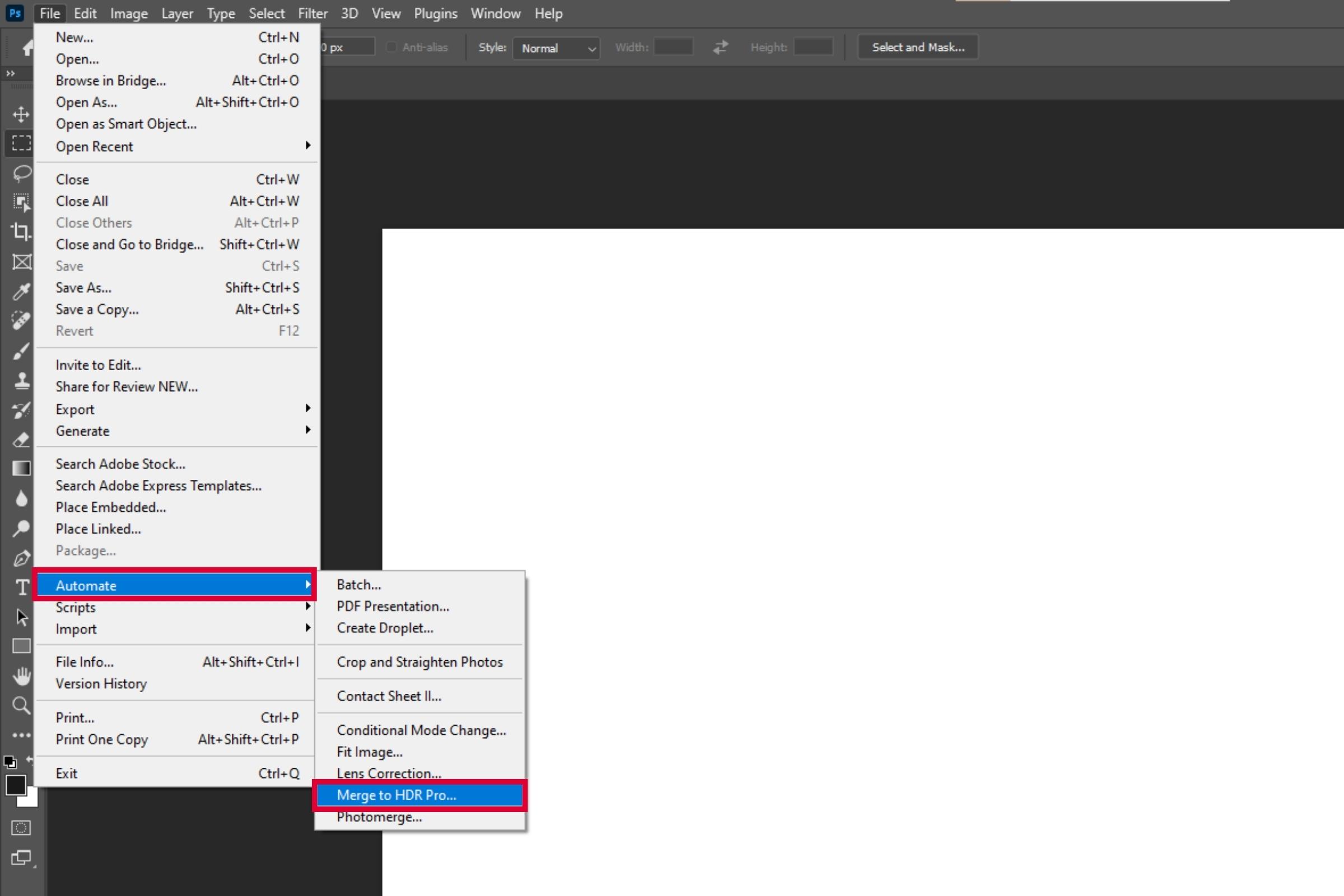1344x896 pixels.
Task: Open the Style dropdown set to Normal
Action: [556, 48]
